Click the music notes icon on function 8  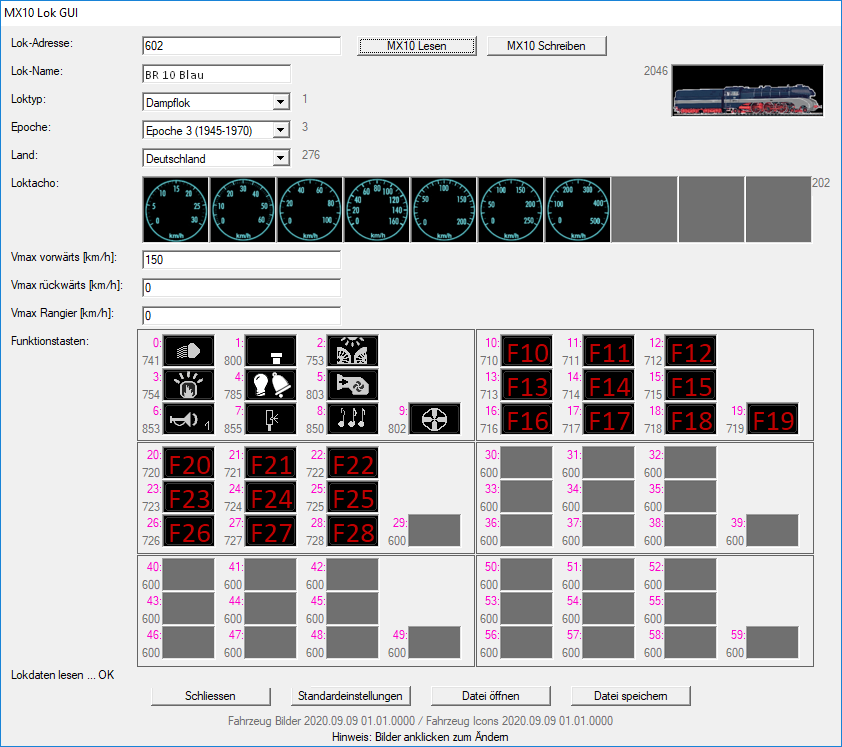click(352, 418)
